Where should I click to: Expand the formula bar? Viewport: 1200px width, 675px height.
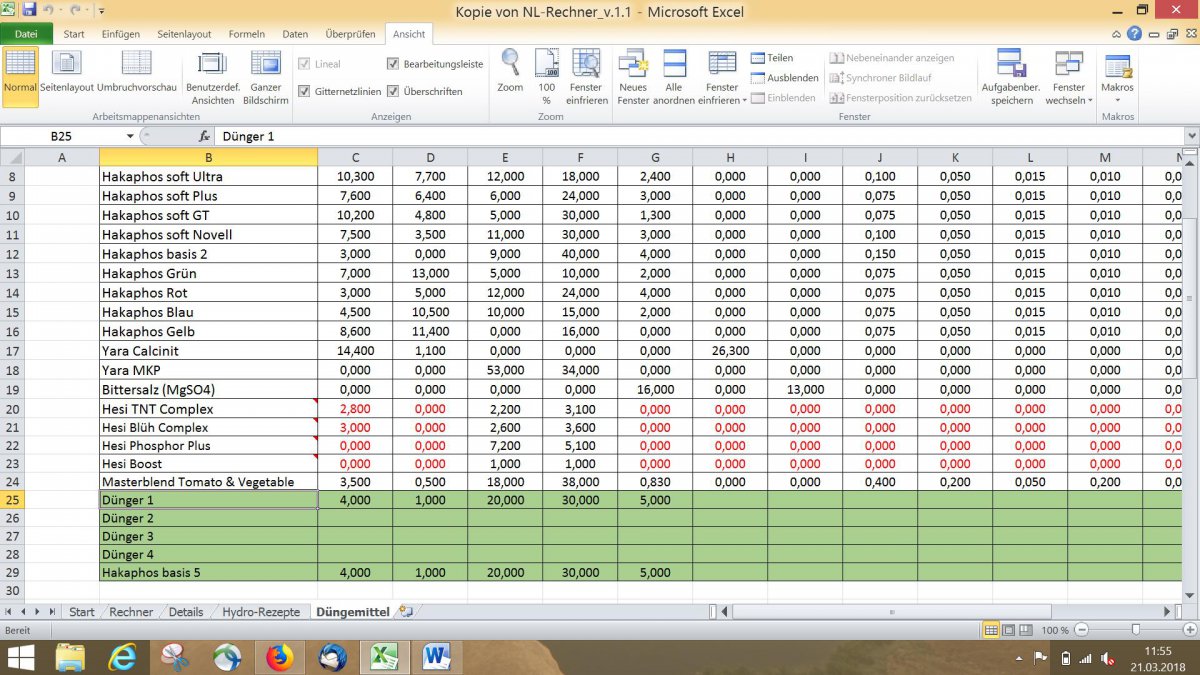coord(1191,136)
